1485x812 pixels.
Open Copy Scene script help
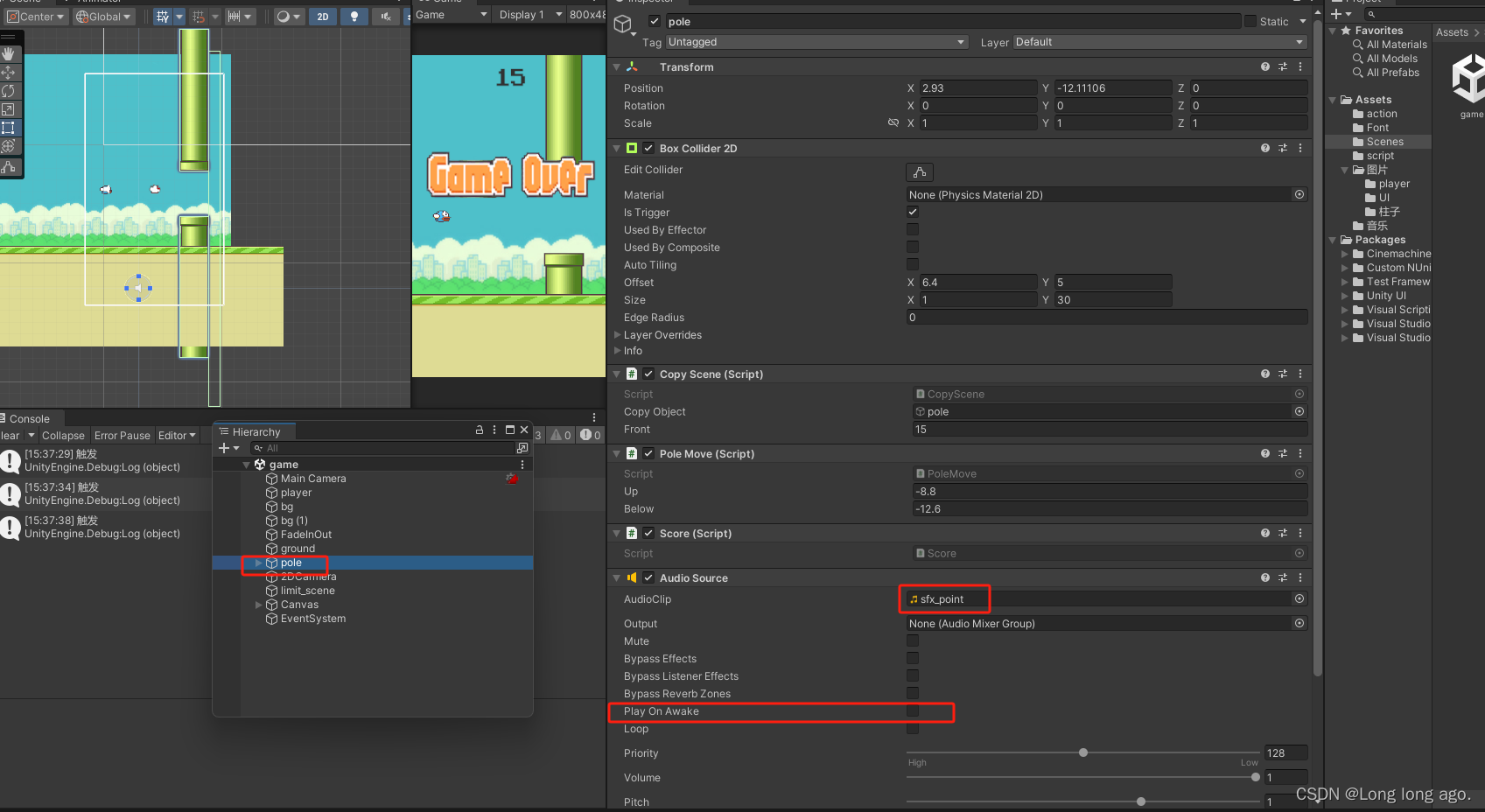1265,374
